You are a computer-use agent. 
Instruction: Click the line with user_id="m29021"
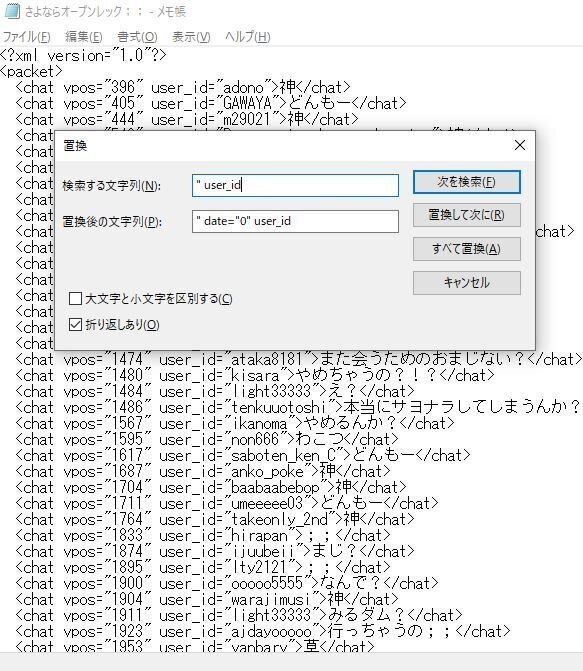[187, 119]
